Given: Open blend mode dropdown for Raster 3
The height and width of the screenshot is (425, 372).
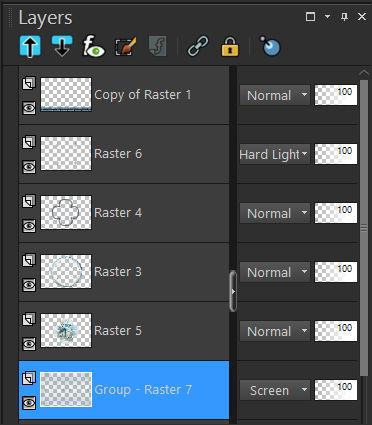Looking at the screenshot, I should [275, 272].
